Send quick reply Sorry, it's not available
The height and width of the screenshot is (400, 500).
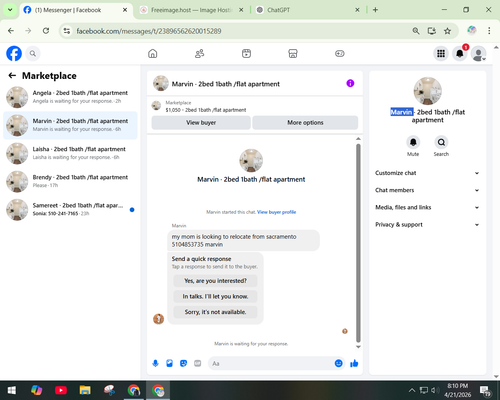[215, 312]
